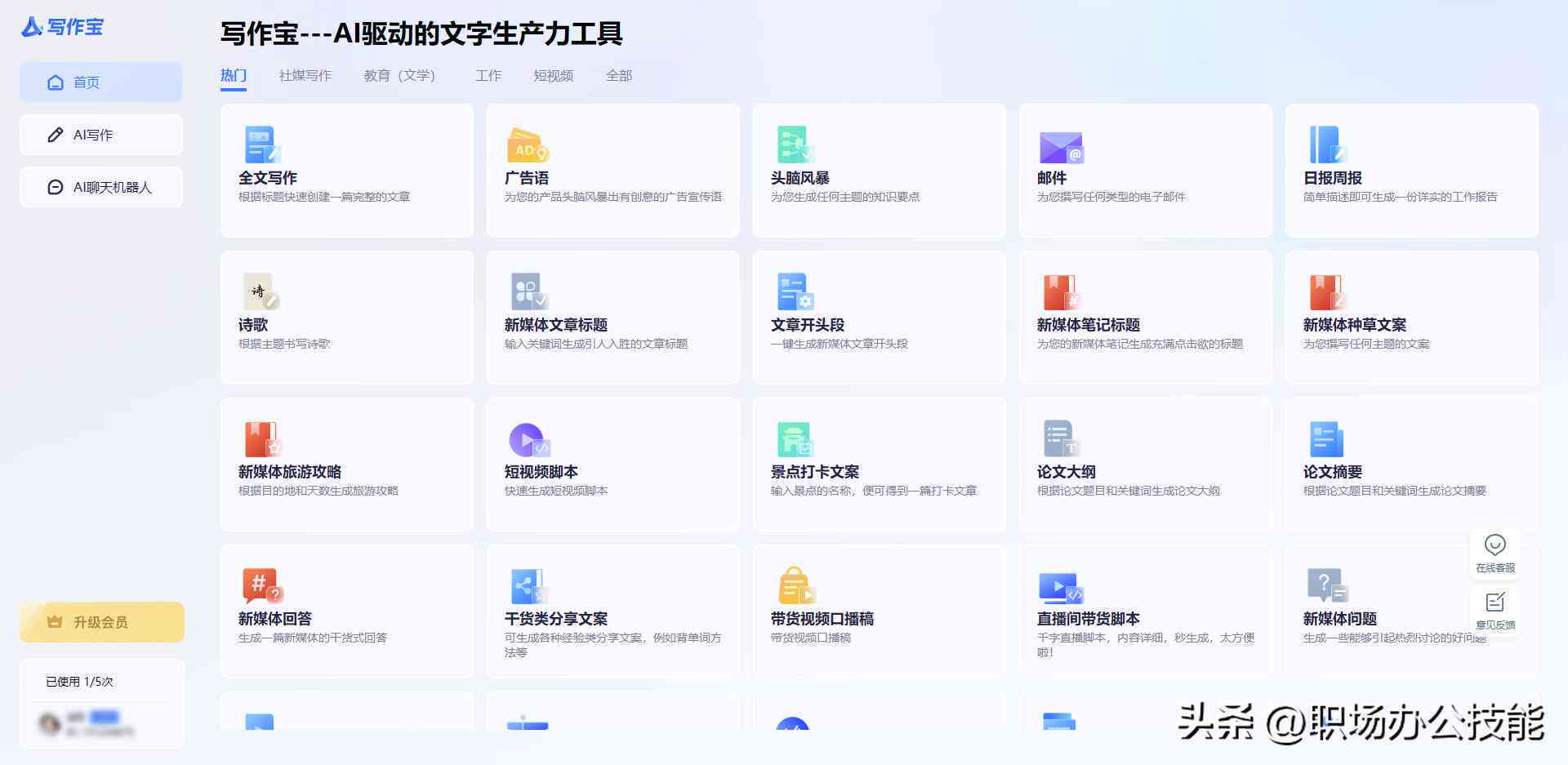
Task: Click the 直播间带货脚本 card title
Action: coord(1089,619)
